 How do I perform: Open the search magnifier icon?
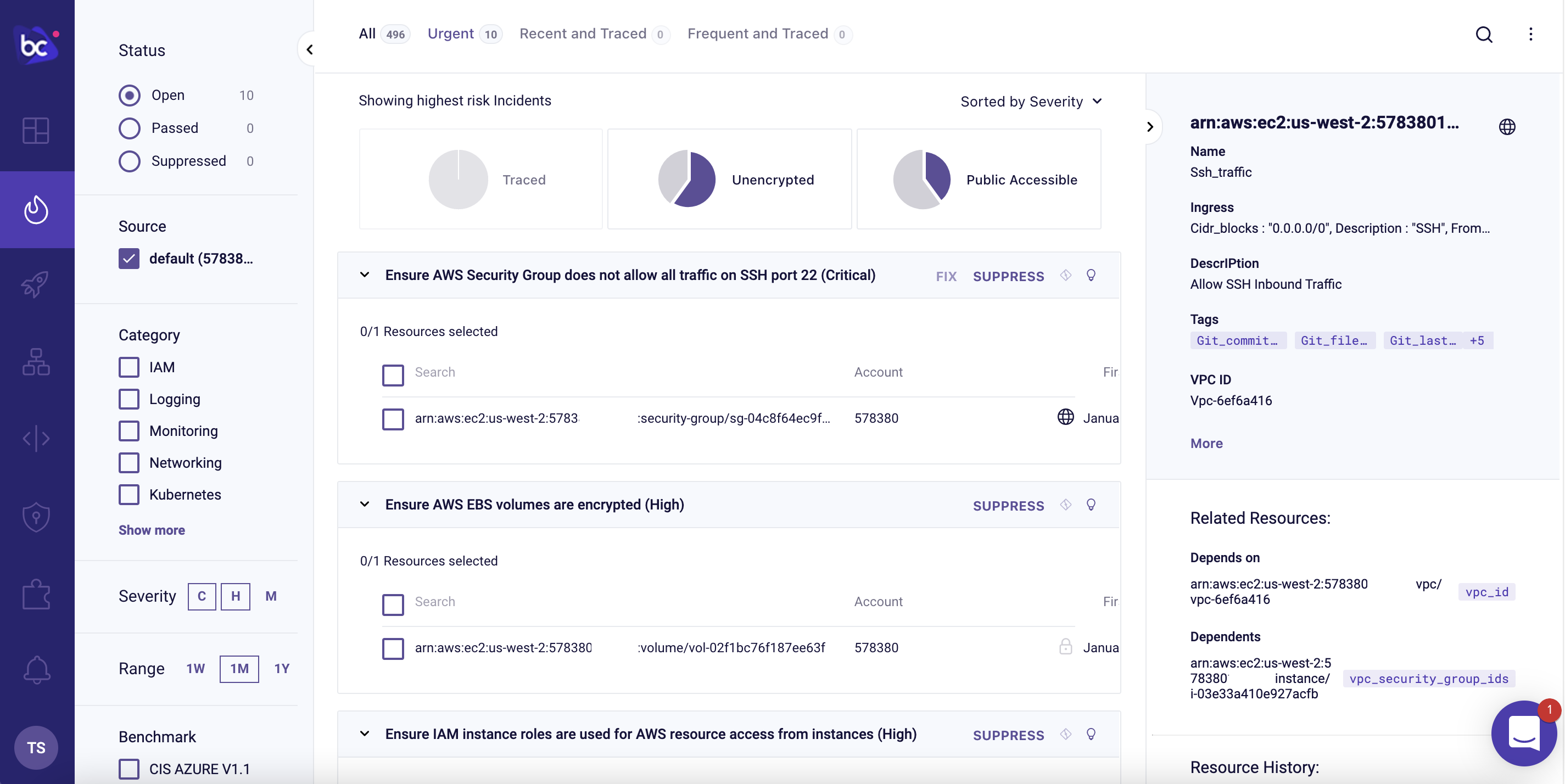click(1484, 35)
